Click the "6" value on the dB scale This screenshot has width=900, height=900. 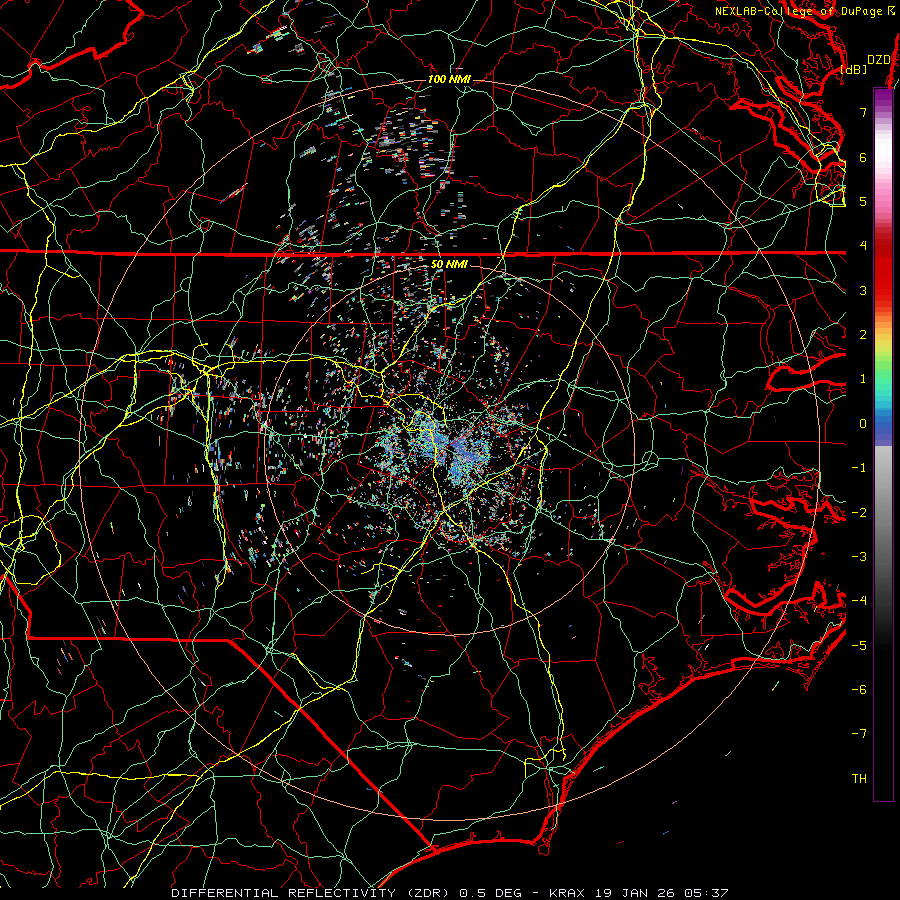[x=863, y=157]
